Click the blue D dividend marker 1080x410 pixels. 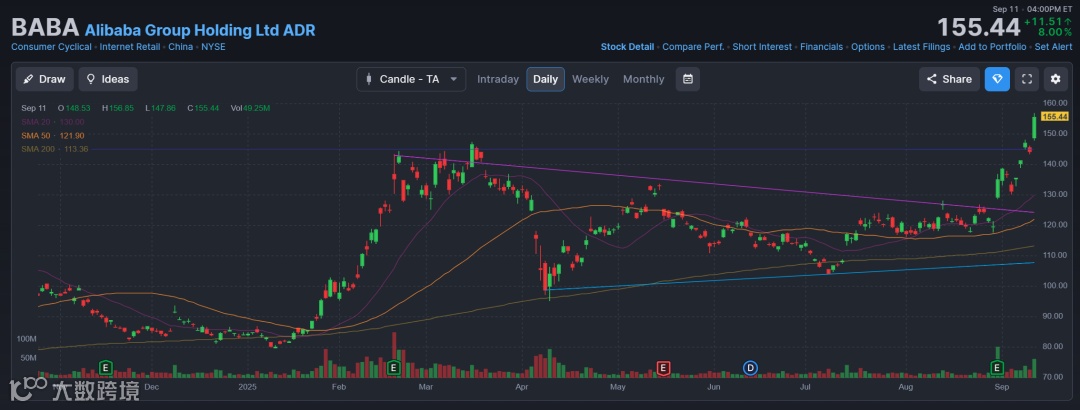(x=750, y=368)
